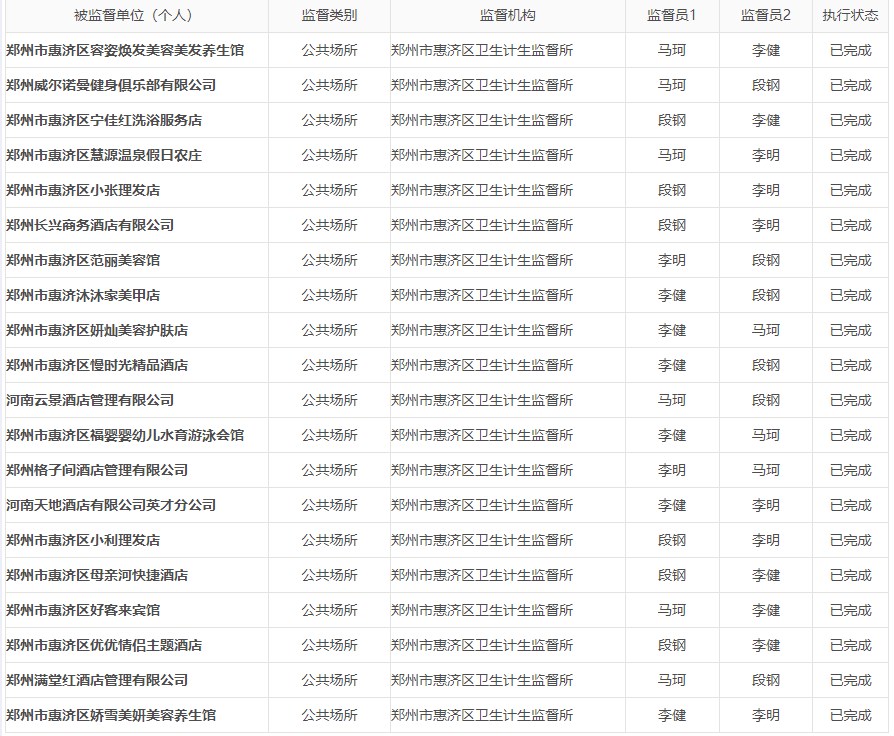Click 段钢 in 母亲河快捷酒店 row

(x=672, y=575)
